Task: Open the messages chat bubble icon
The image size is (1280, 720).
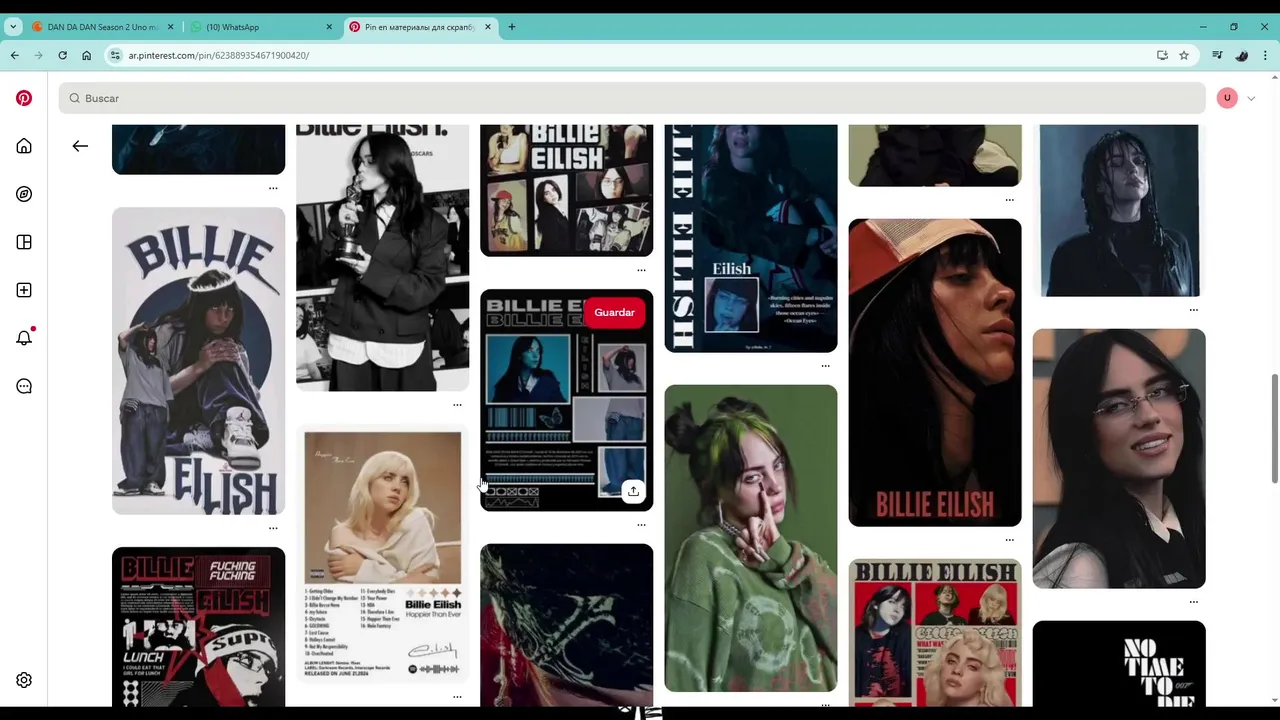Action: click(x=24, y=386)
